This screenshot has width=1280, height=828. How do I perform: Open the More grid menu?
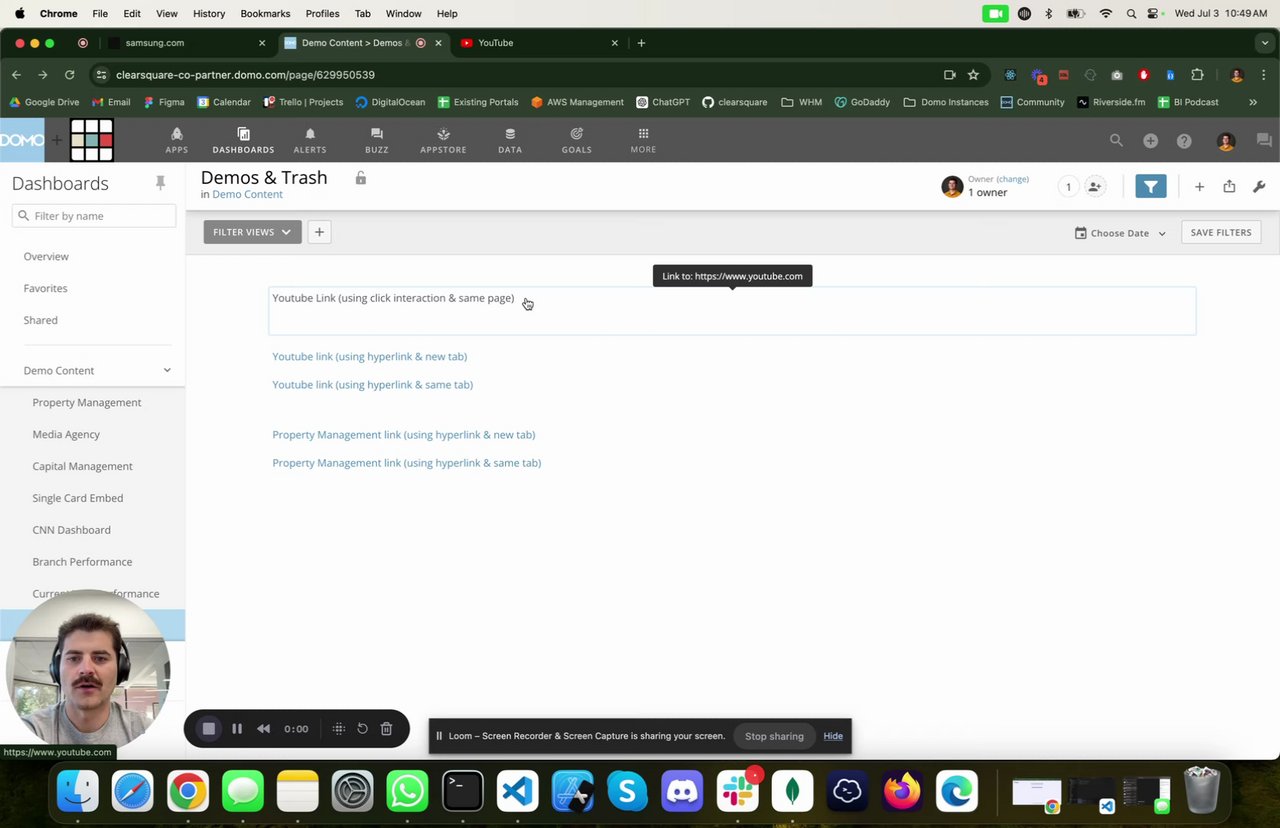click(643, 140)
